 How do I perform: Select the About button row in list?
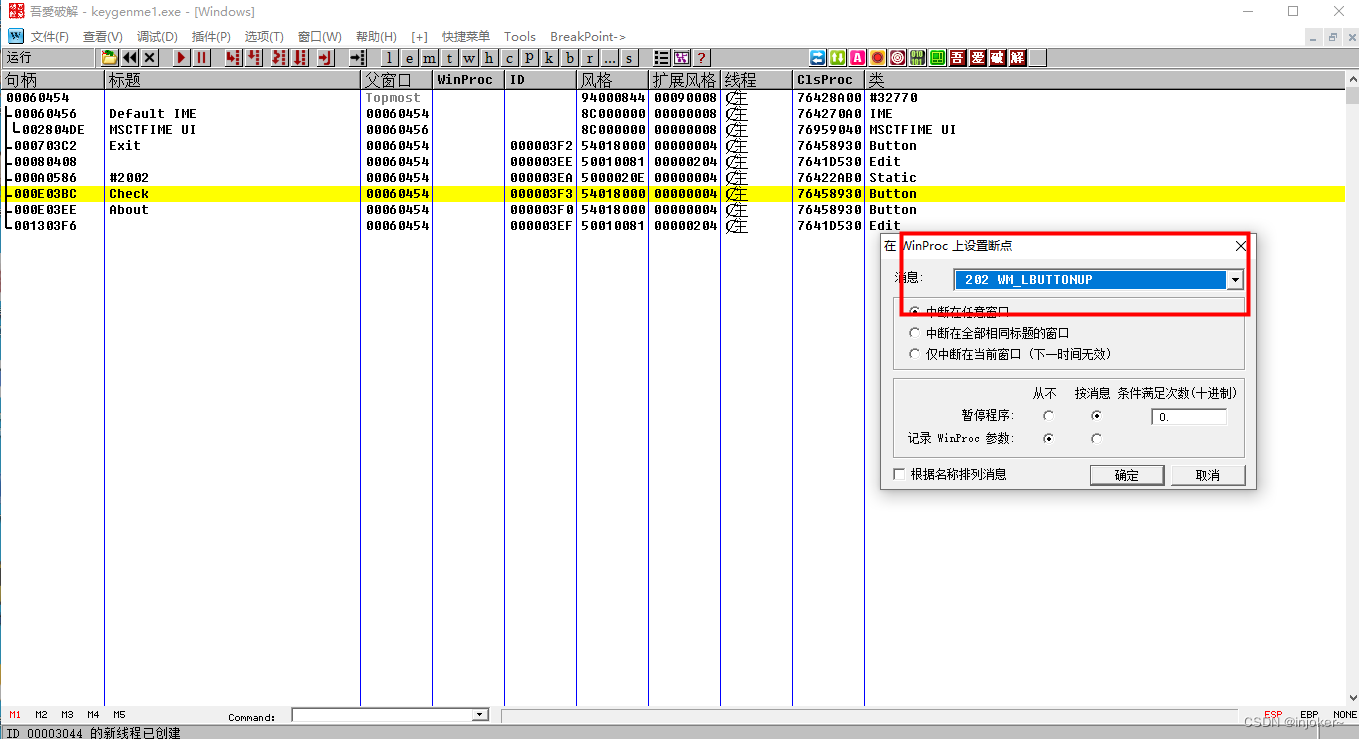[673, 210]
